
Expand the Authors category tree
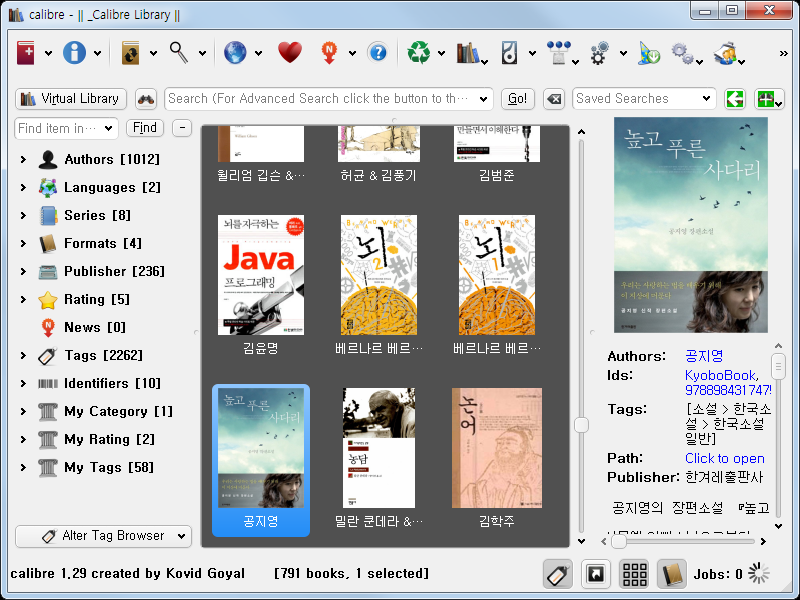tap(23, 160)
